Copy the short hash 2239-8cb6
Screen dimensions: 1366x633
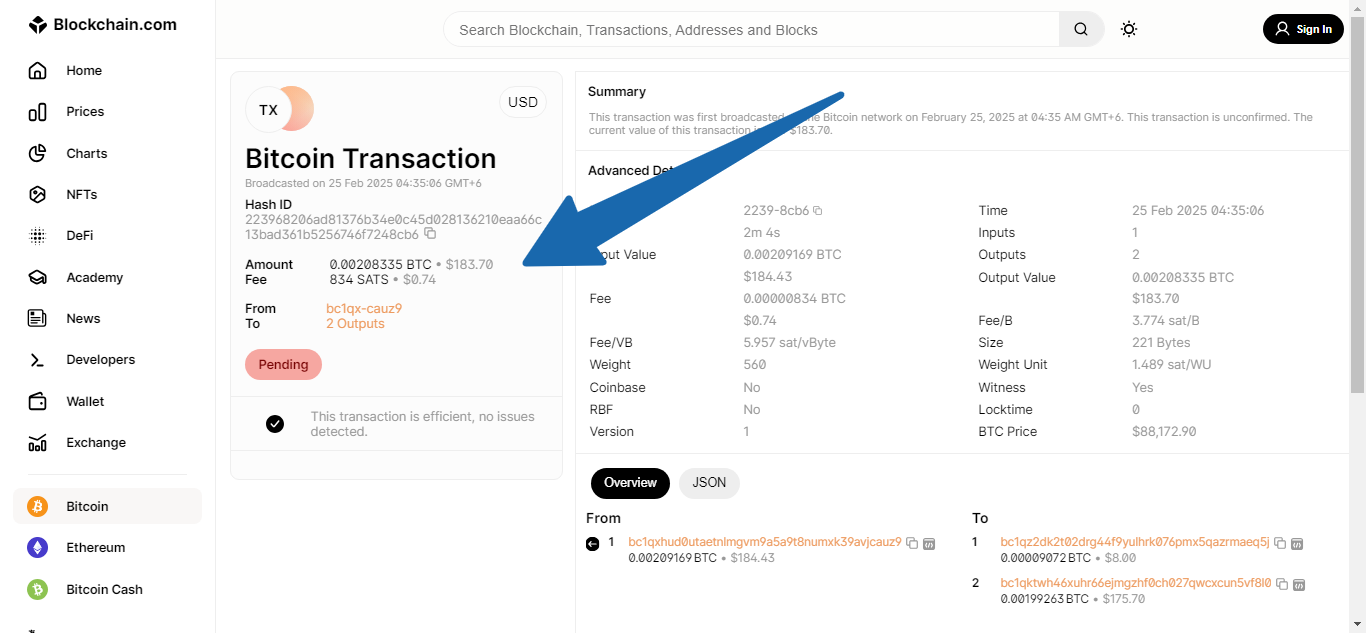[x=818, y=211]
